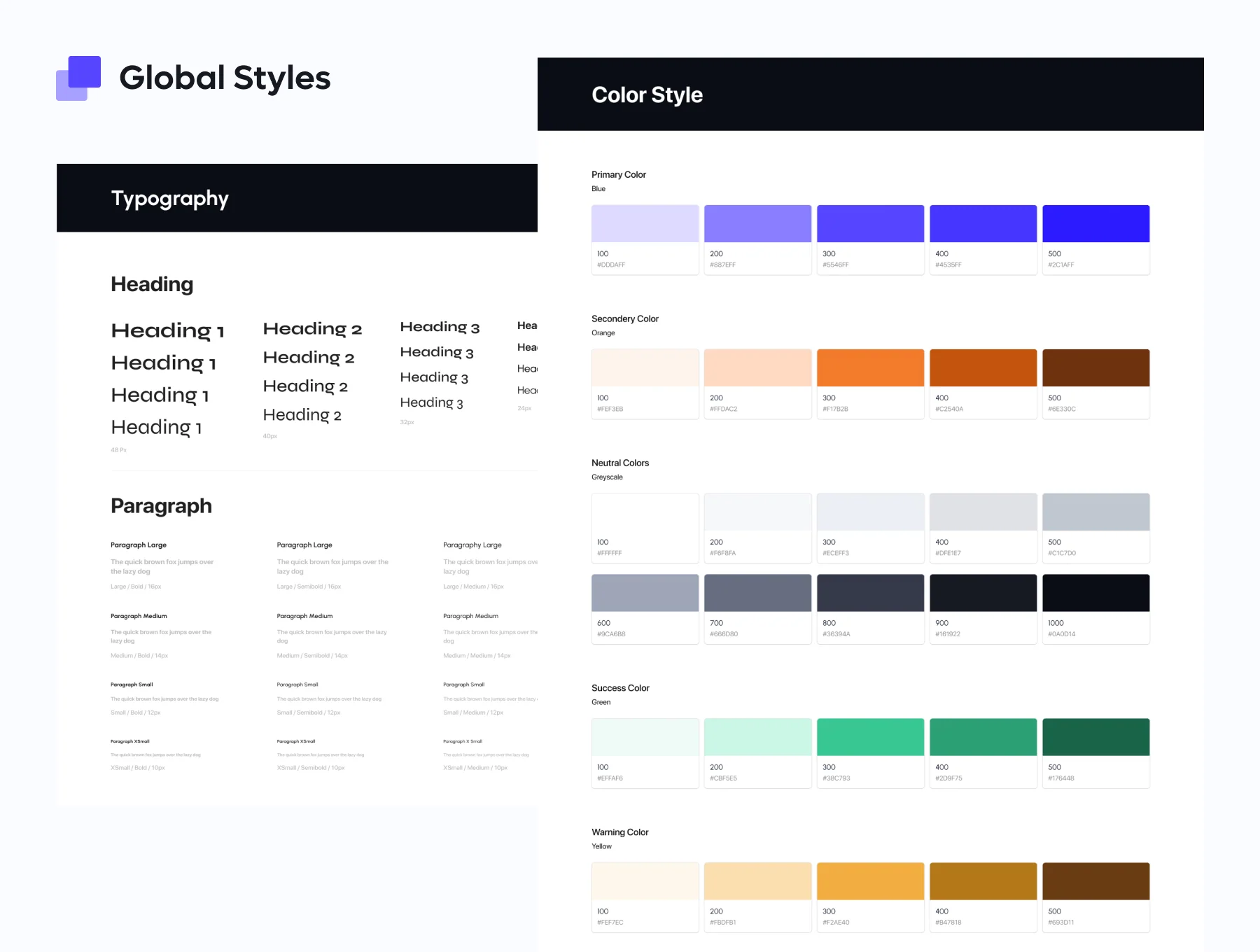Select the Yellow 300 #F2AE40 swatch
The height and width of the screenshot is (952, 1260).
pos(870,897)
